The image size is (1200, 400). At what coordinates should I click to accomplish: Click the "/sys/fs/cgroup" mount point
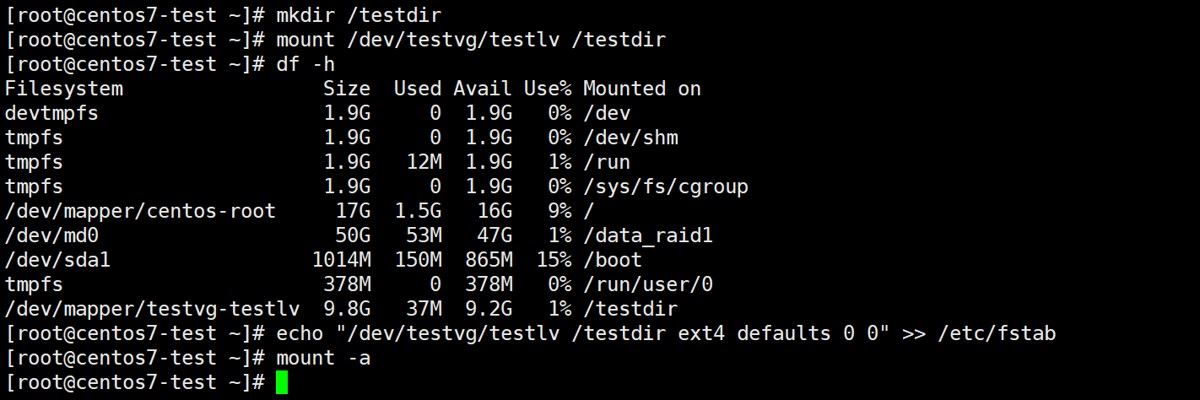pos(666,187)
